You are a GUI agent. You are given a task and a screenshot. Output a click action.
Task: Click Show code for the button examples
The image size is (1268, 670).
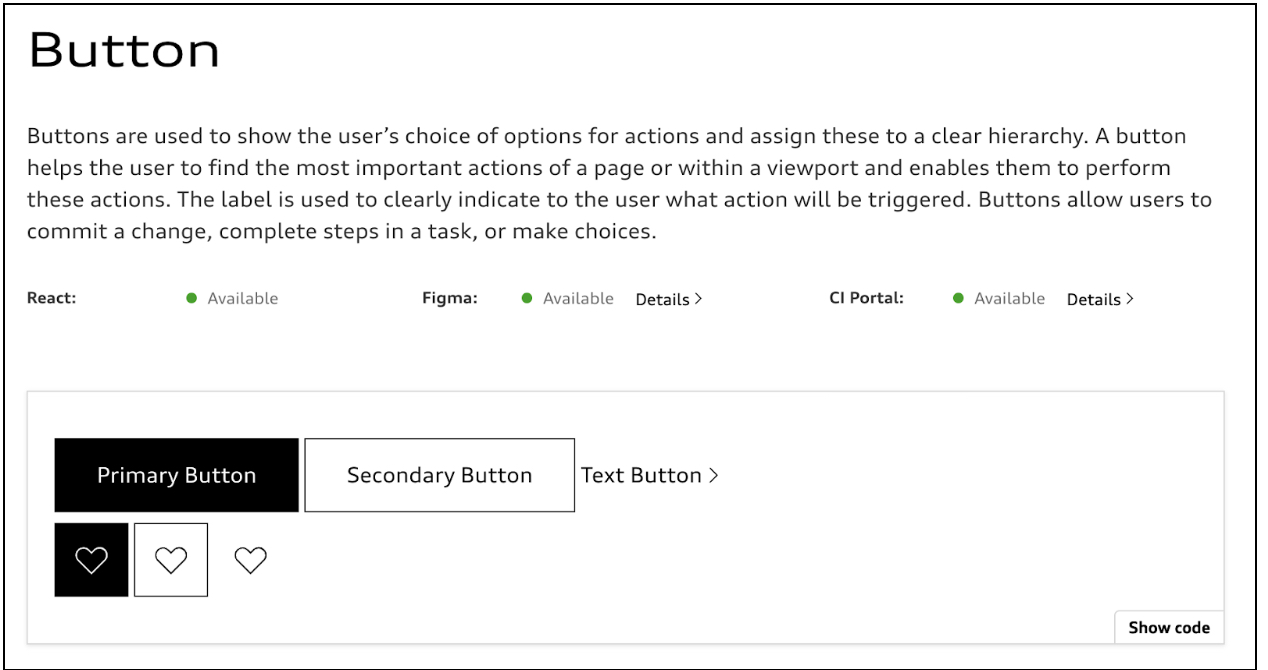[1169, 627]
